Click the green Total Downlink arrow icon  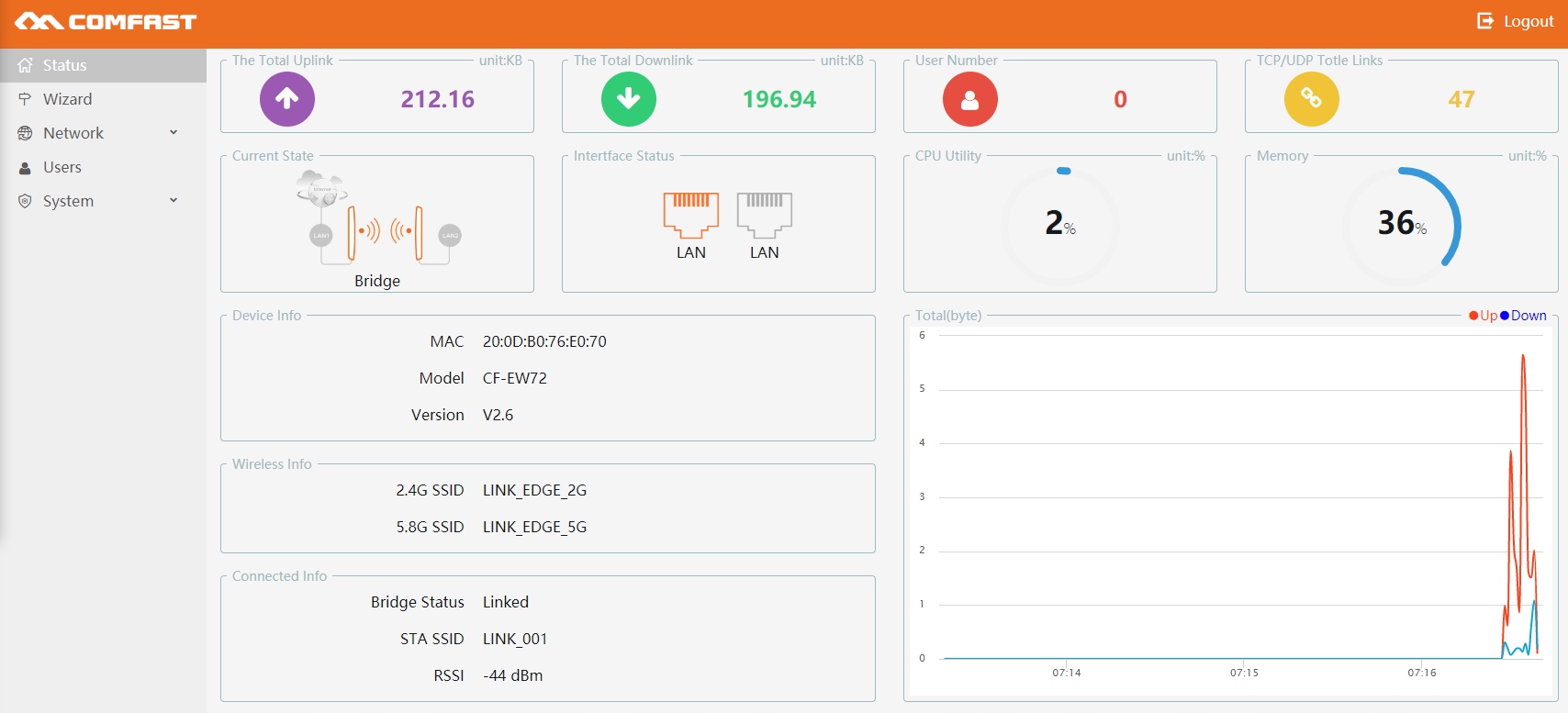(629, 99)
